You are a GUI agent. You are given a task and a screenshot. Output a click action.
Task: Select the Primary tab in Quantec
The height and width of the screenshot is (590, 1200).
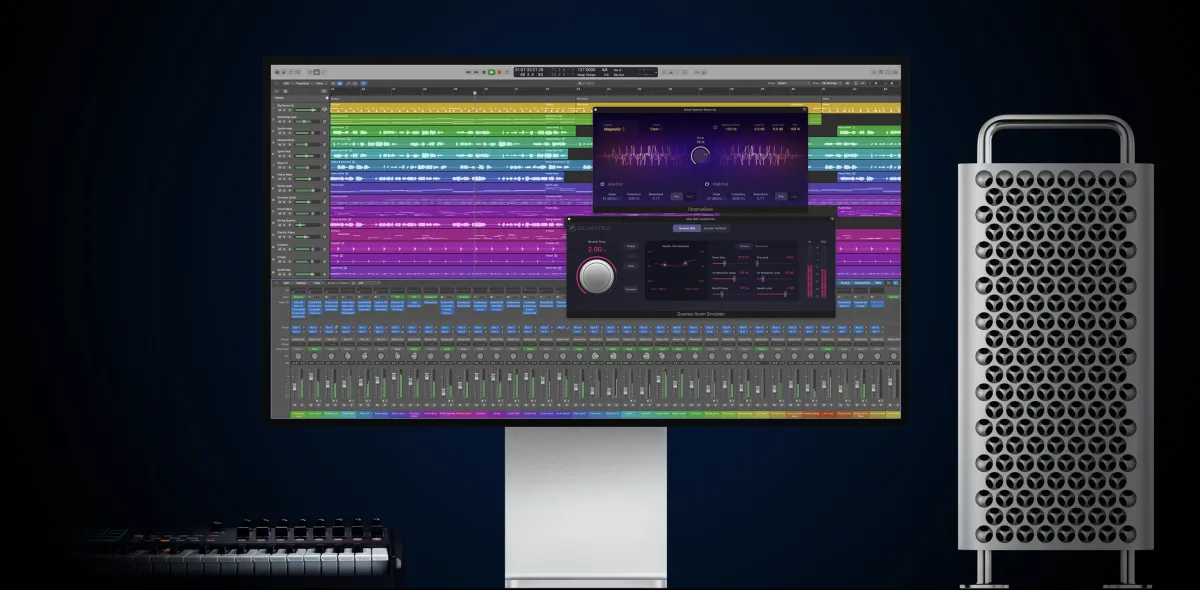pos(744,246)
